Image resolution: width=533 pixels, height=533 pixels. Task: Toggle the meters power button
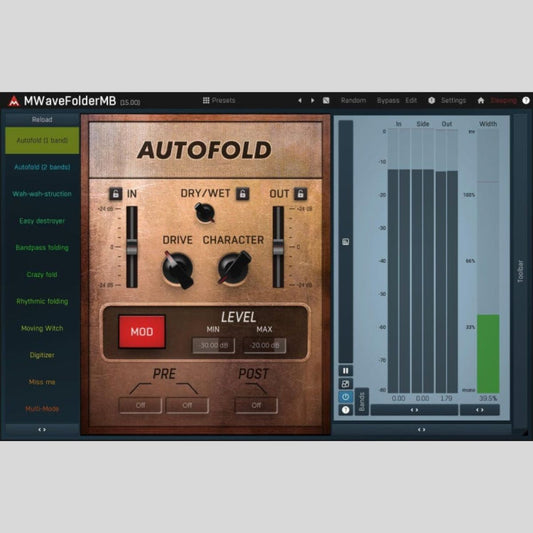point(346,397)
